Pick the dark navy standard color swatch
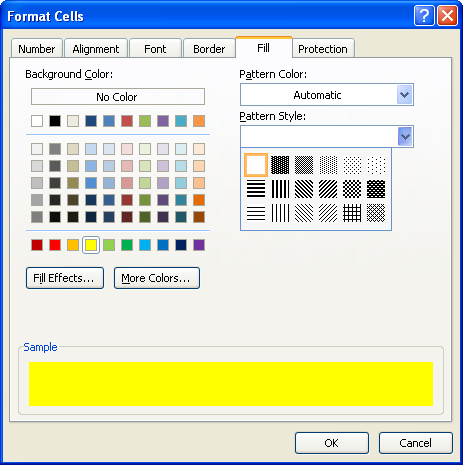Screen dimensions: 463x465 (x=181, y=245)
